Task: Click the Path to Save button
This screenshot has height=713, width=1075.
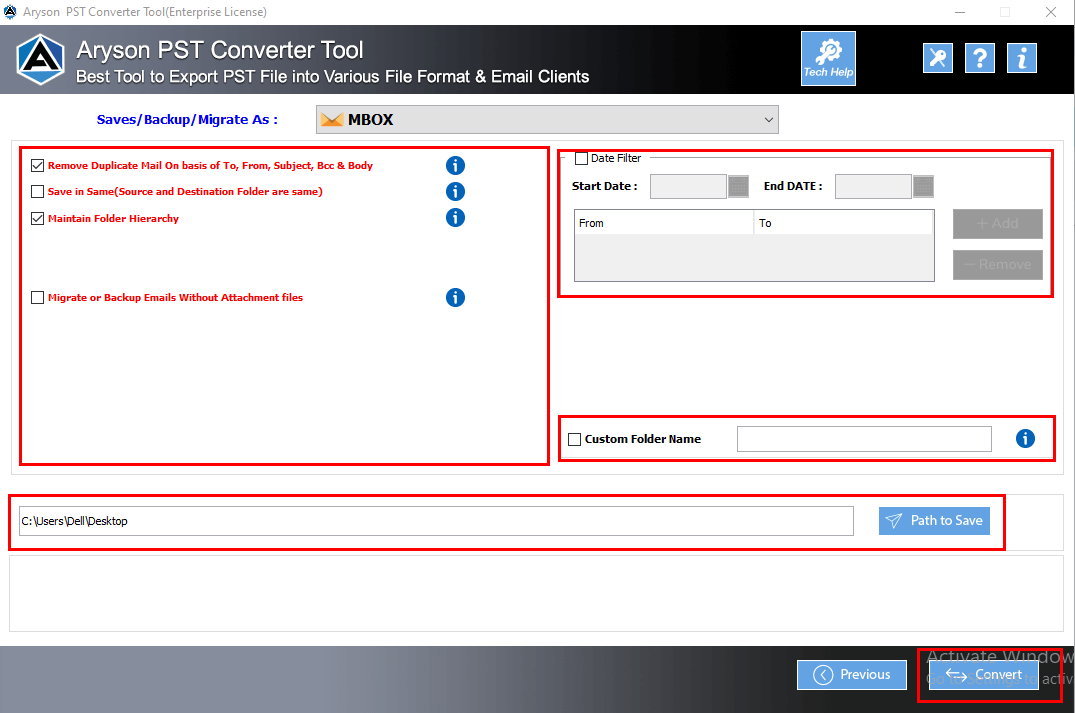Action: coord(934,521)
